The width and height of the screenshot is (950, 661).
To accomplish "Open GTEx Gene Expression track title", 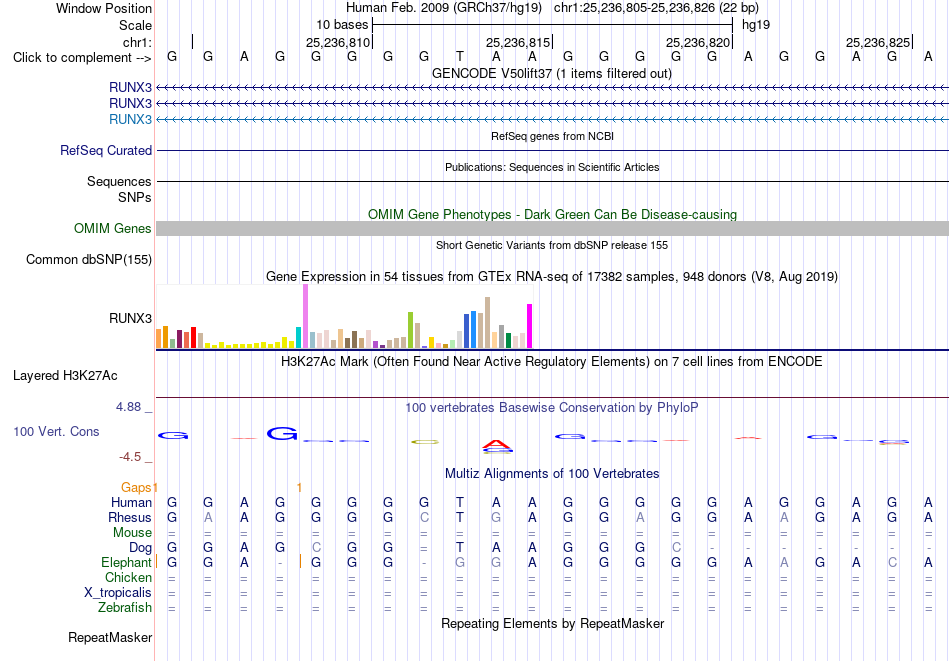I will [552, 277].
